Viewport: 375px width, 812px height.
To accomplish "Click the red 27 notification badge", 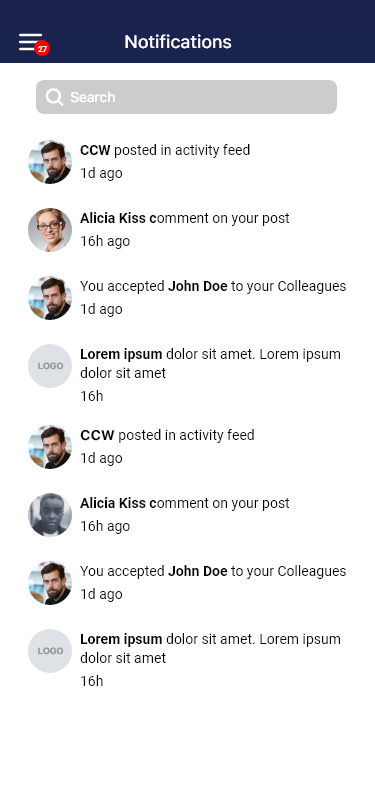I will [x=42, y=49].
